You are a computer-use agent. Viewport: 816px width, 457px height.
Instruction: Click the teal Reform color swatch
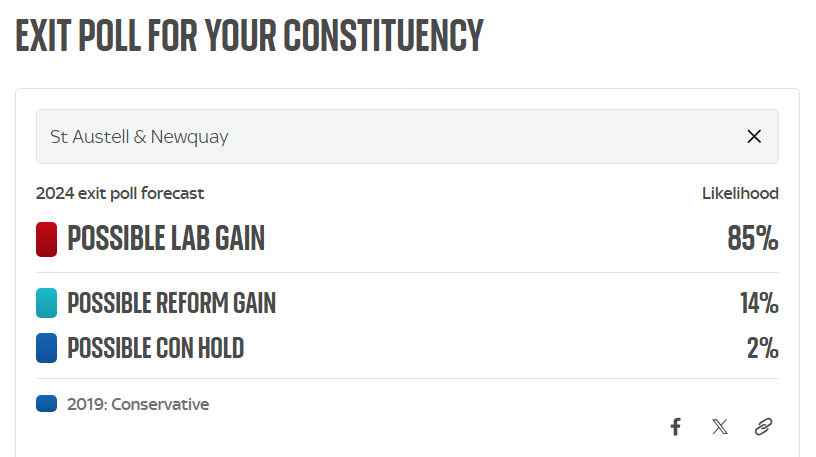click(x=46, y=303)
